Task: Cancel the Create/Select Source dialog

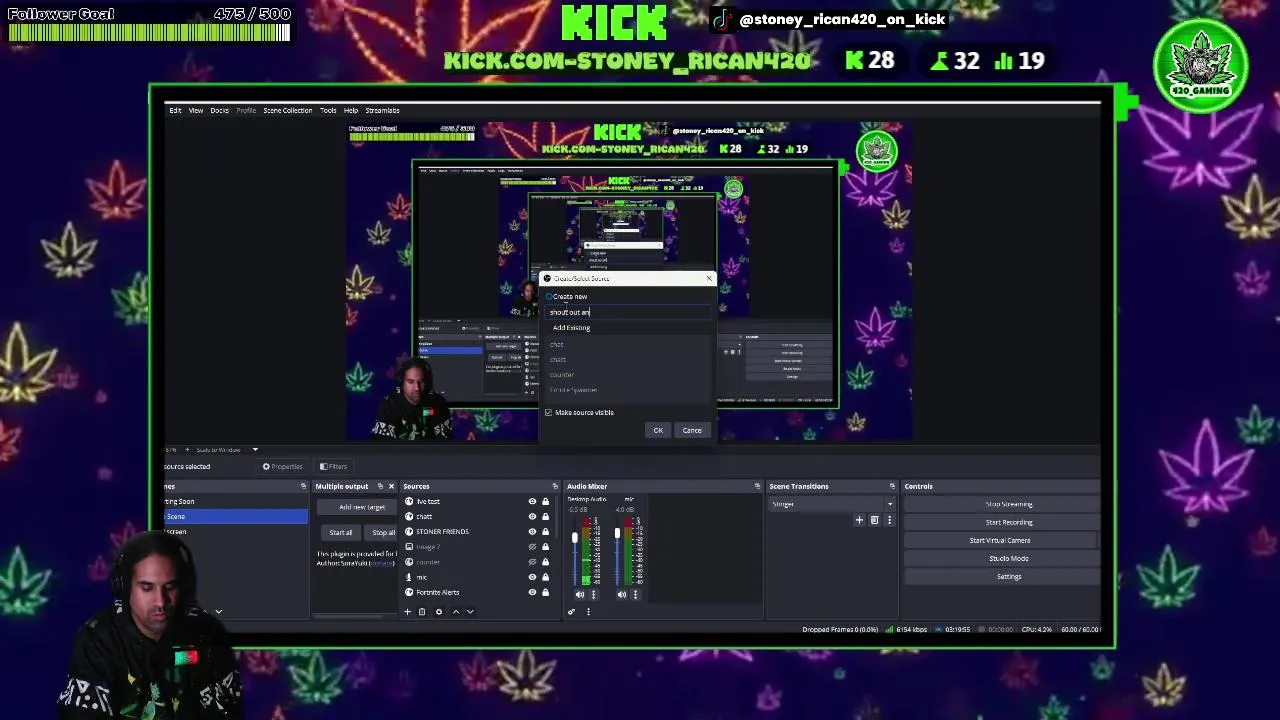Action: [x=692, y=430]
